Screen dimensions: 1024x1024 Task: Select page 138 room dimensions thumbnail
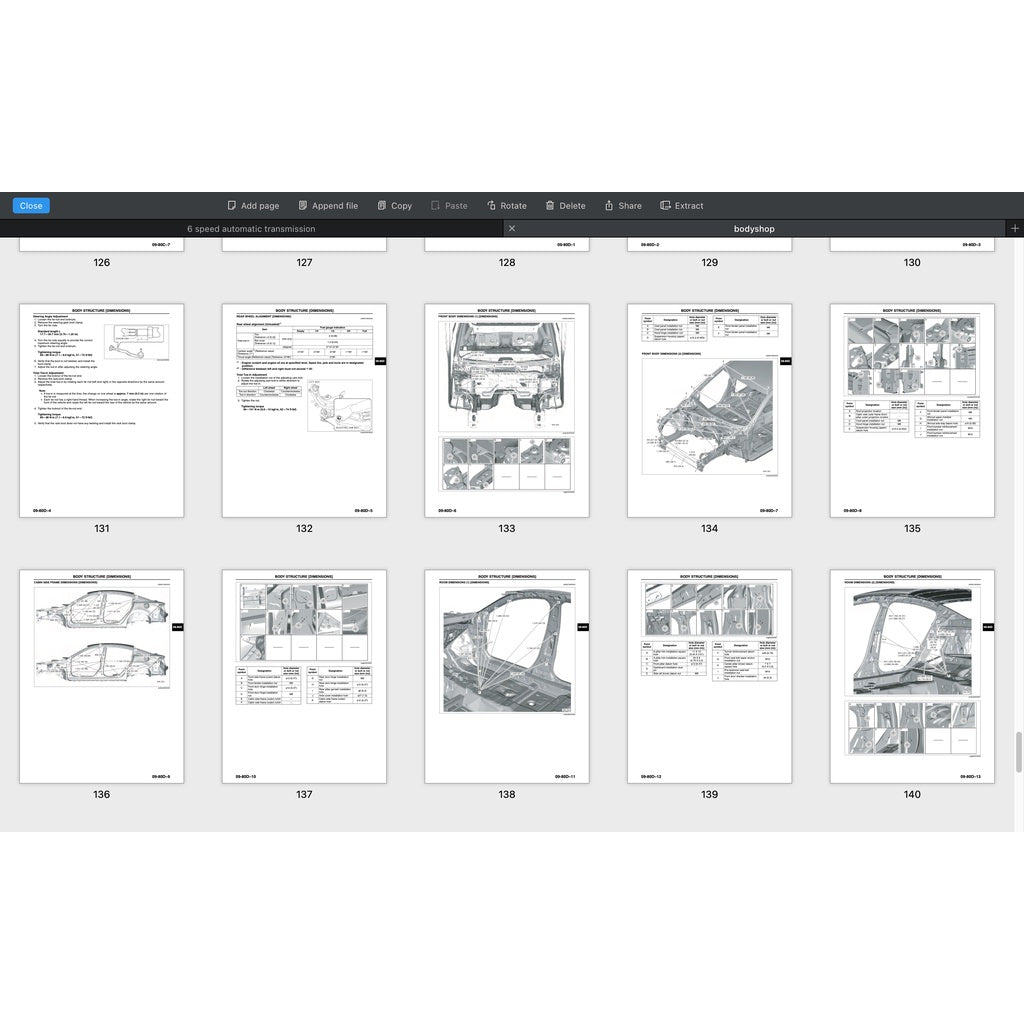(x=507, y=677)
